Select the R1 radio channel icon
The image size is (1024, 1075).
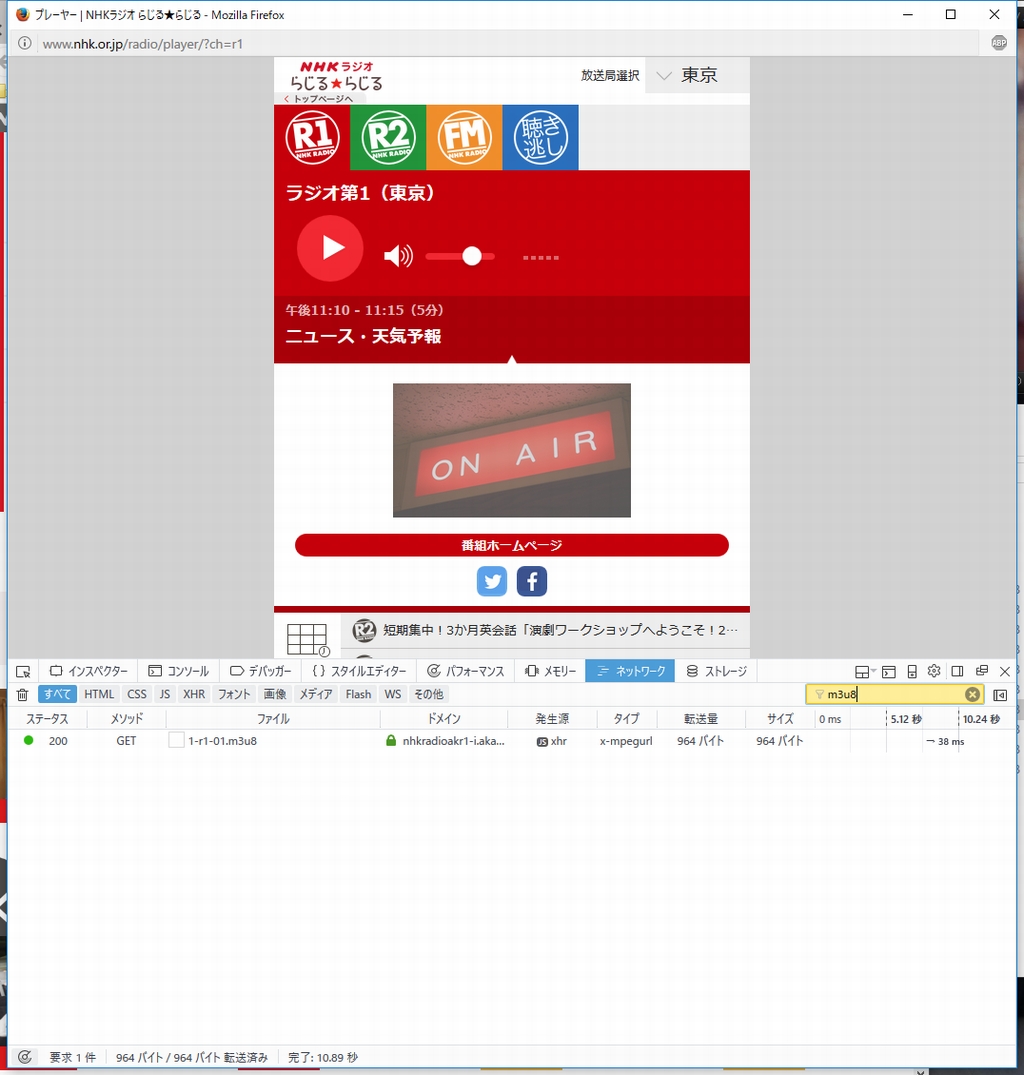[313, 137]
